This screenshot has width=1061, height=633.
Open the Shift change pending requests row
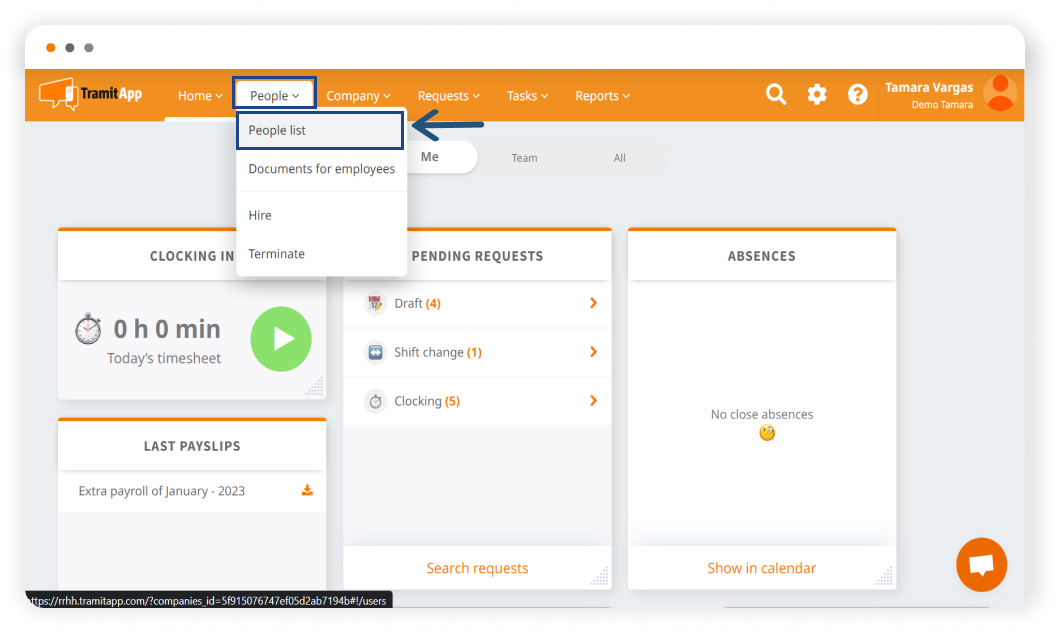click(x=477, y=353)
